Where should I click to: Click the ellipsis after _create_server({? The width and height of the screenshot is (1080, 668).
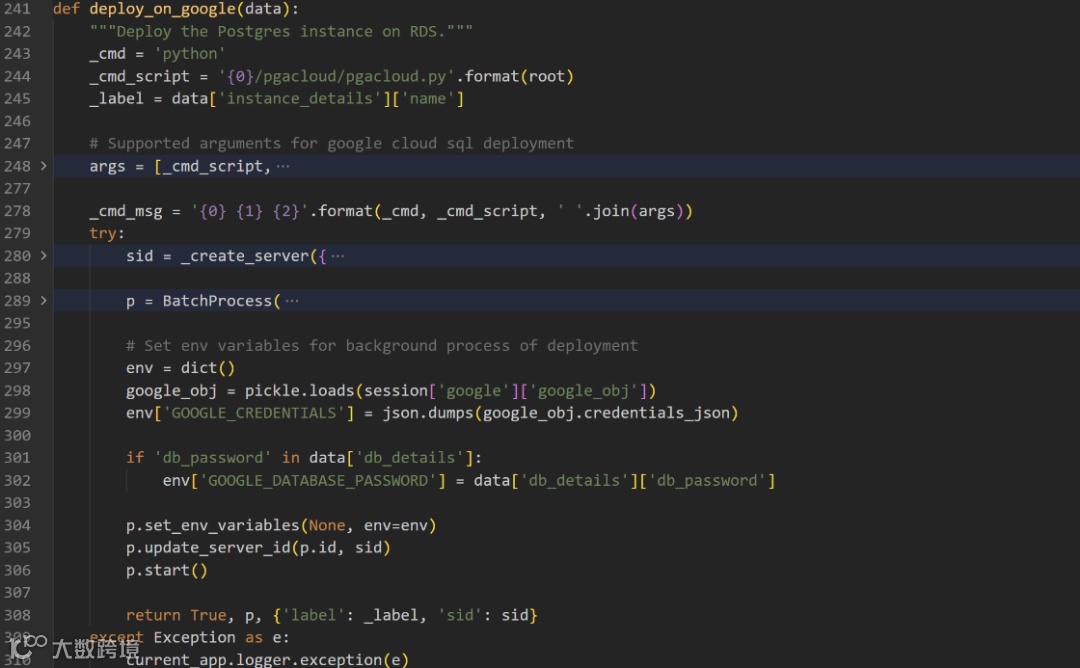338,255
